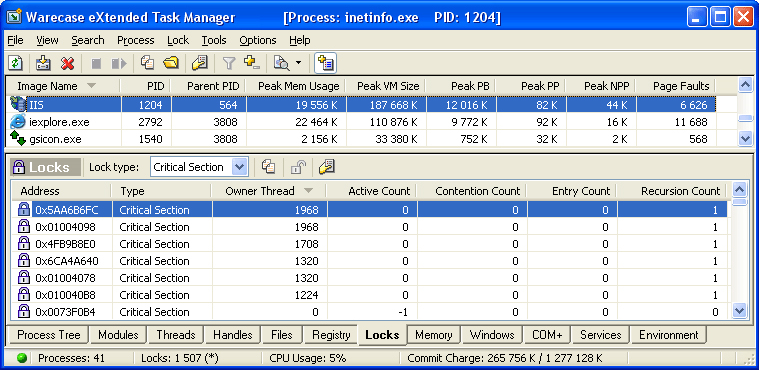Sort by Image Name column header

64,86
